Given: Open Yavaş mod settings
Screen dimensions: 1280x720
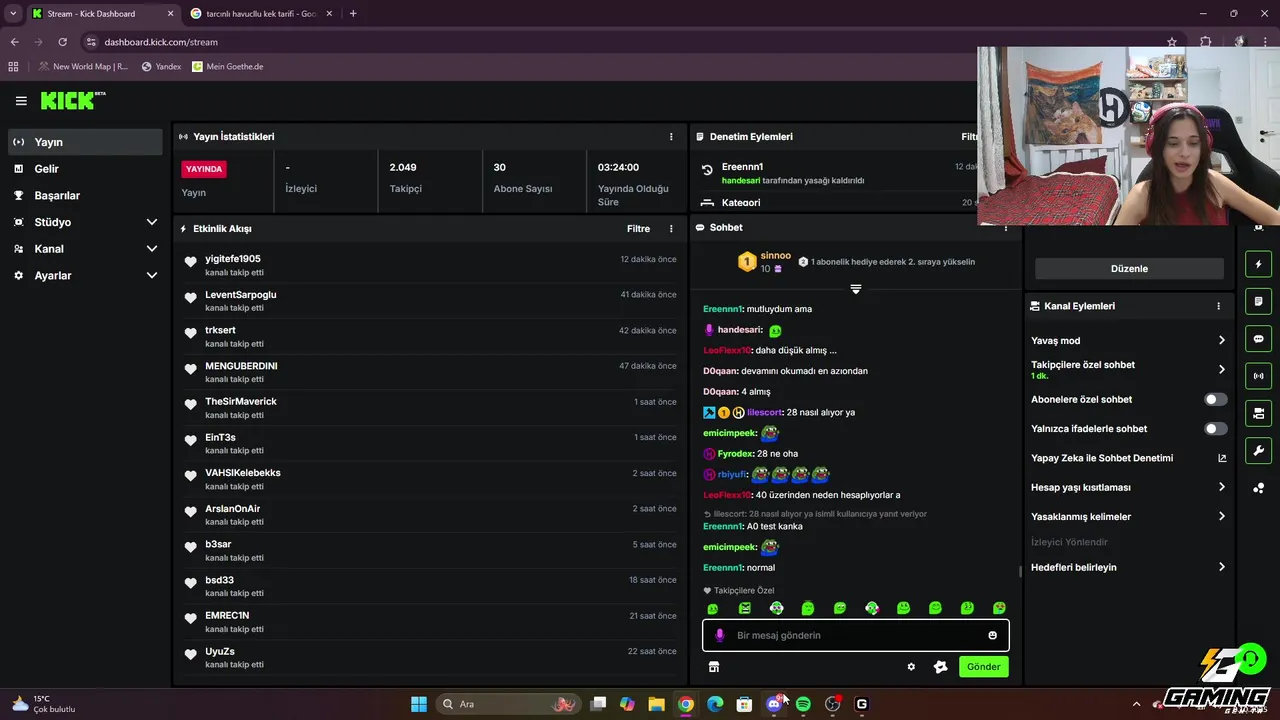Looking at the screenshot, I should 1128,341.
